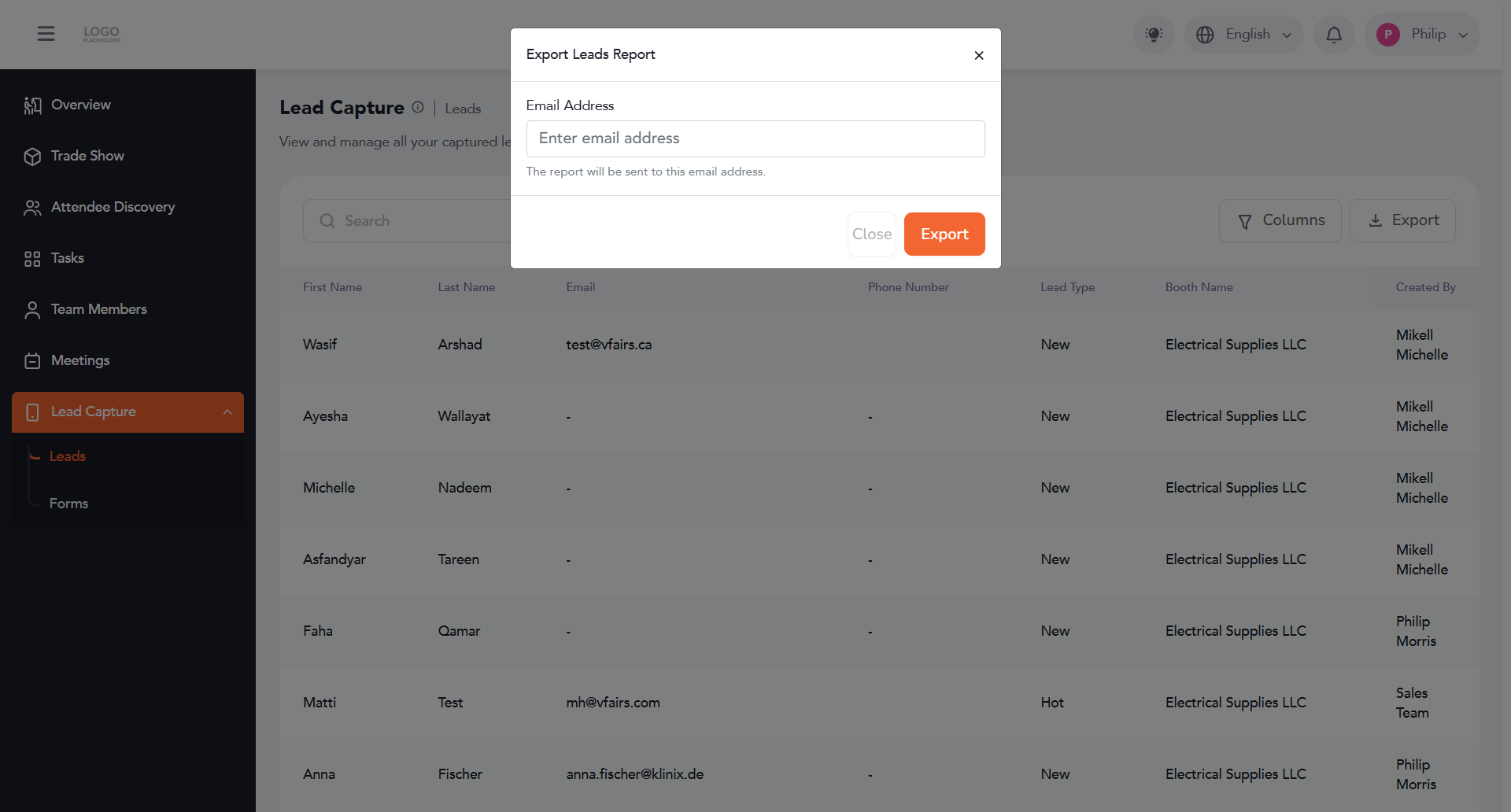This screenshot has width=1511, height=812.
Task: Click the Tasks grid icon
Action: (x=32, y=259)
